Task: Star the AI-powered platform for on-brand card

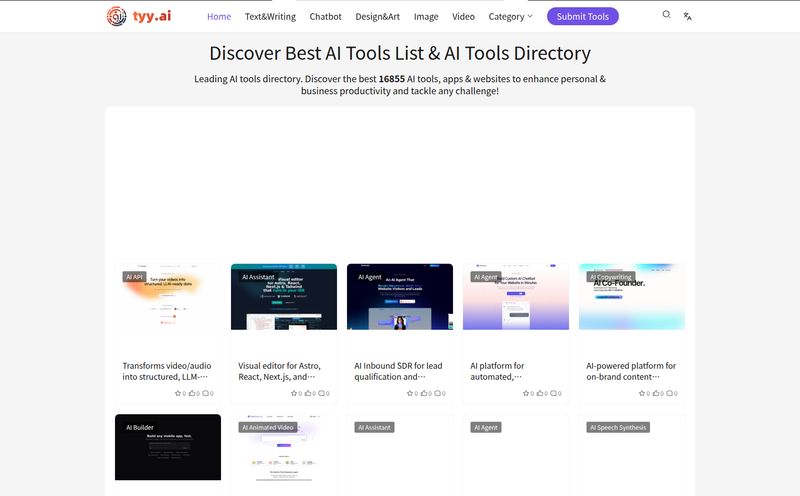Action: click(x=642, y=393)
